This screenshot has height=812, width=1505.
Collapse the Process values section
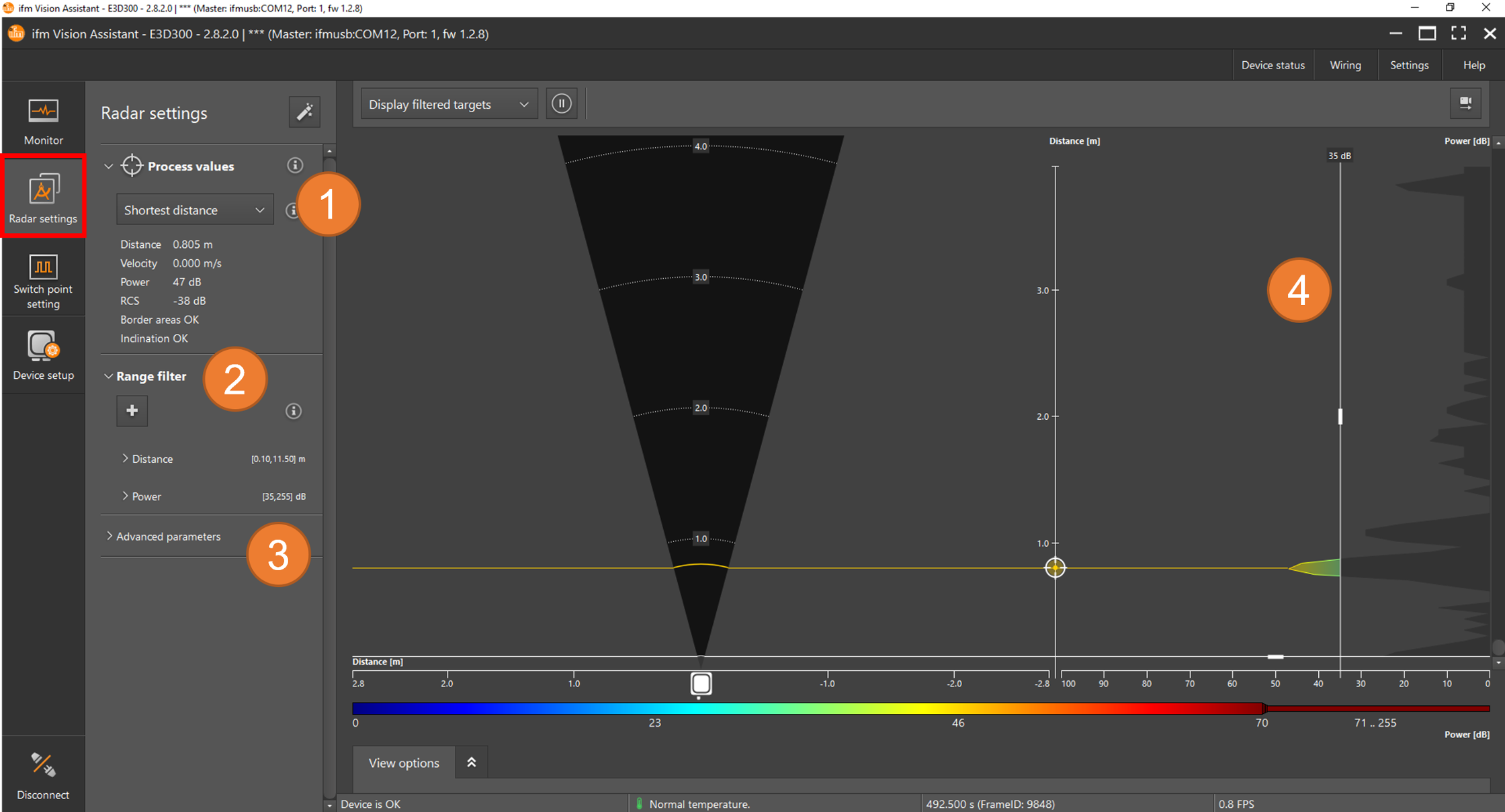point(109,166)
